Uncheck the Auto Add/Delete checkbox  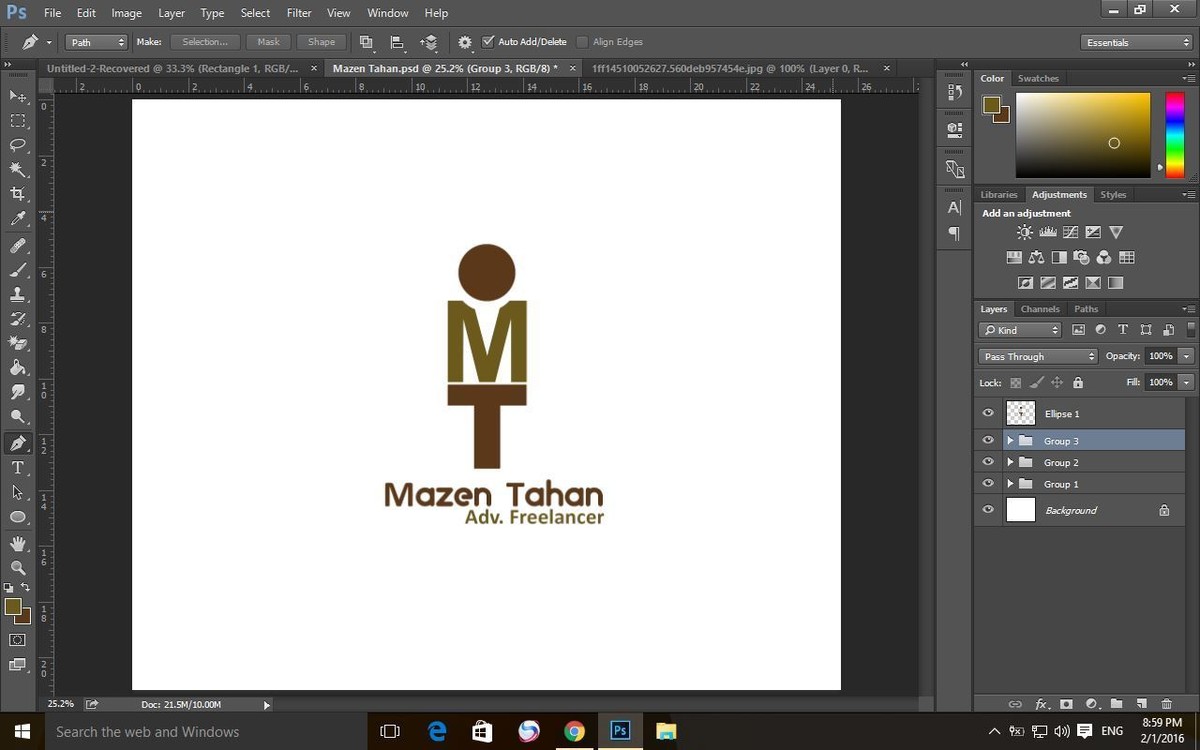click(x=488, y=42)
